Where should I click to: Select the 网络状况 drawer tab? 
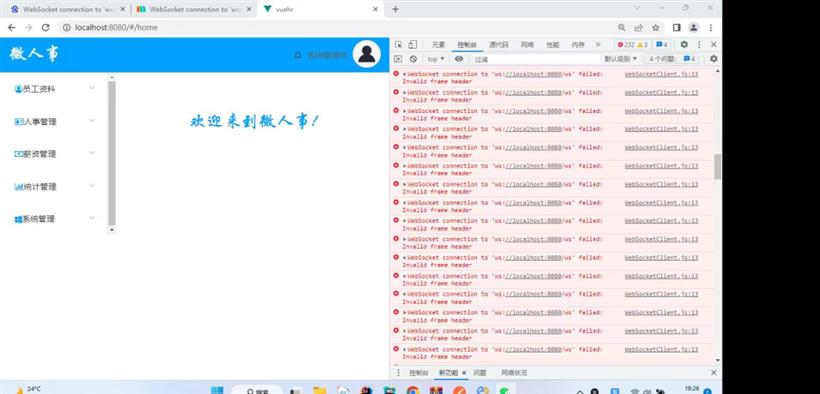tap(514, 373)
